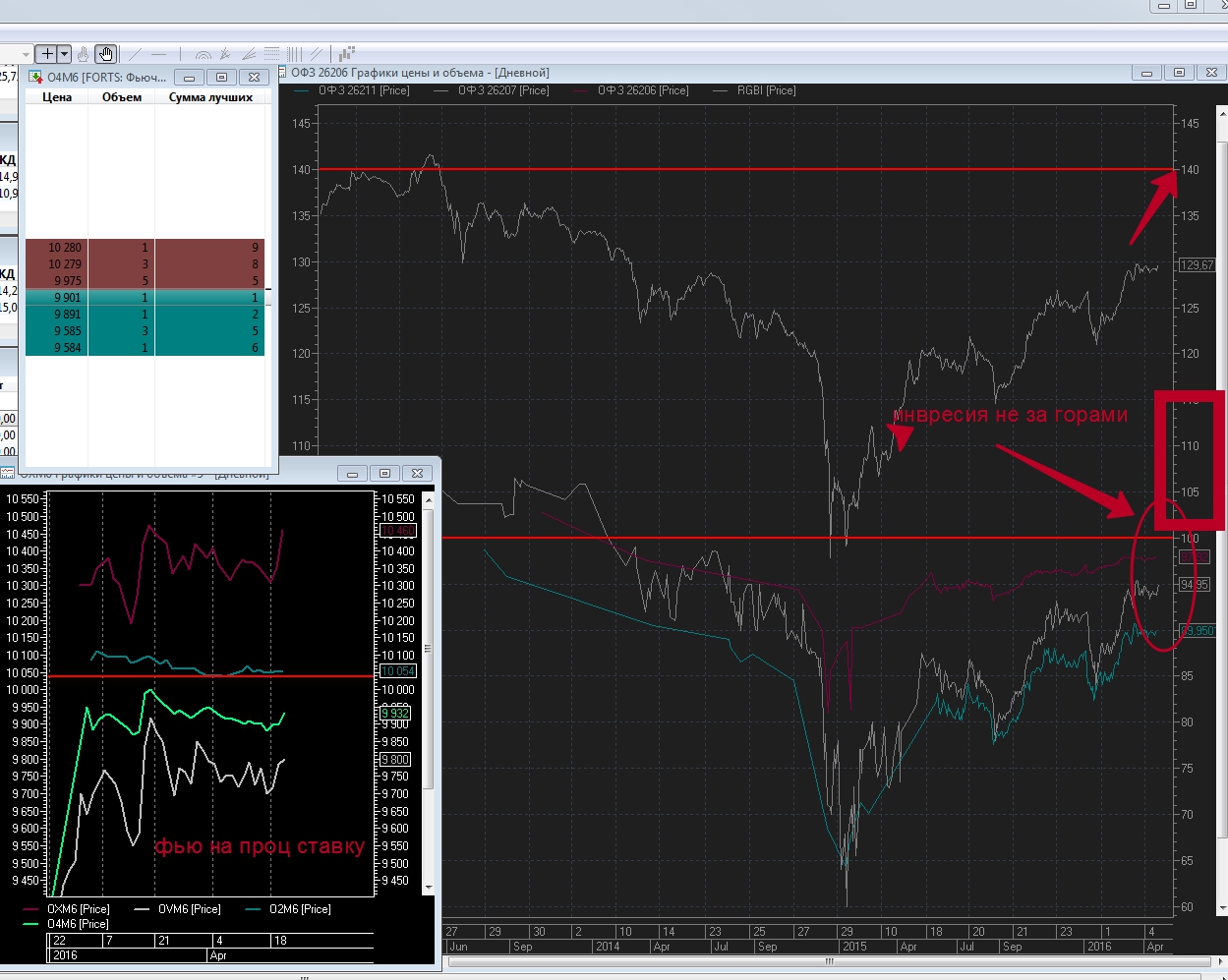1228x980 pixels.
Task: Select the parallel channel tool
Action: point(316,54)
